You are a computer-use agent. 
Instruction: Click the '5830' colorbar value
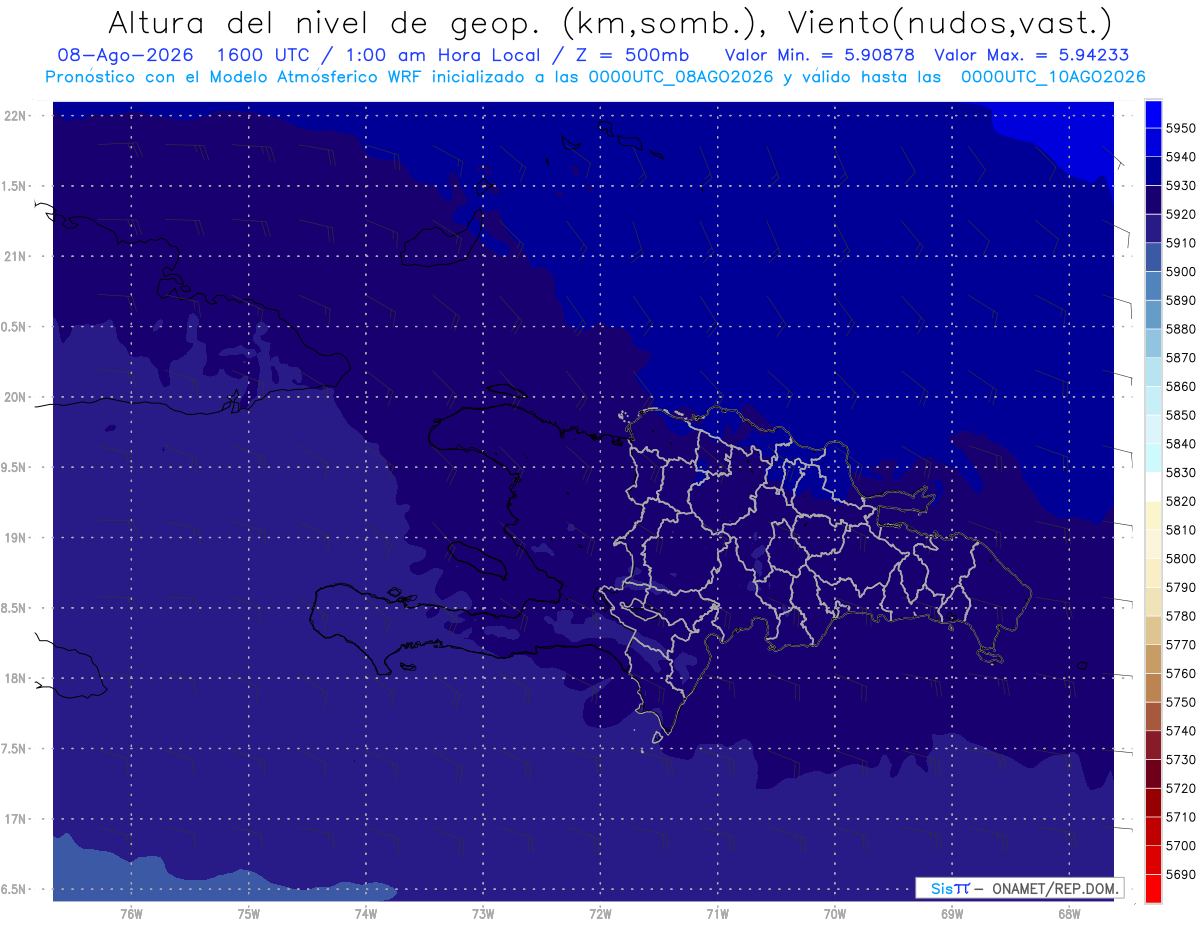point(1181,472)
